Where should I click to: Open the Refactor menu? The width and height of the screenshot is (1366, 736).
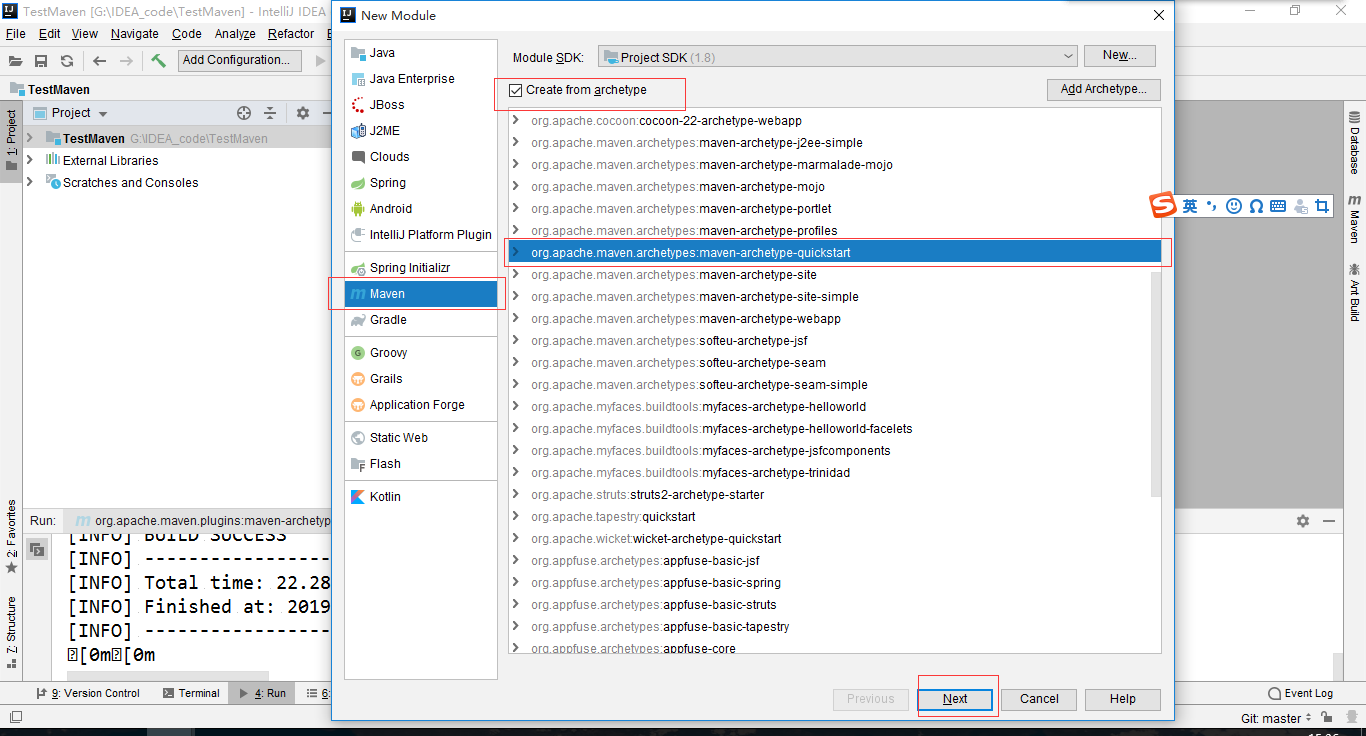291,34
